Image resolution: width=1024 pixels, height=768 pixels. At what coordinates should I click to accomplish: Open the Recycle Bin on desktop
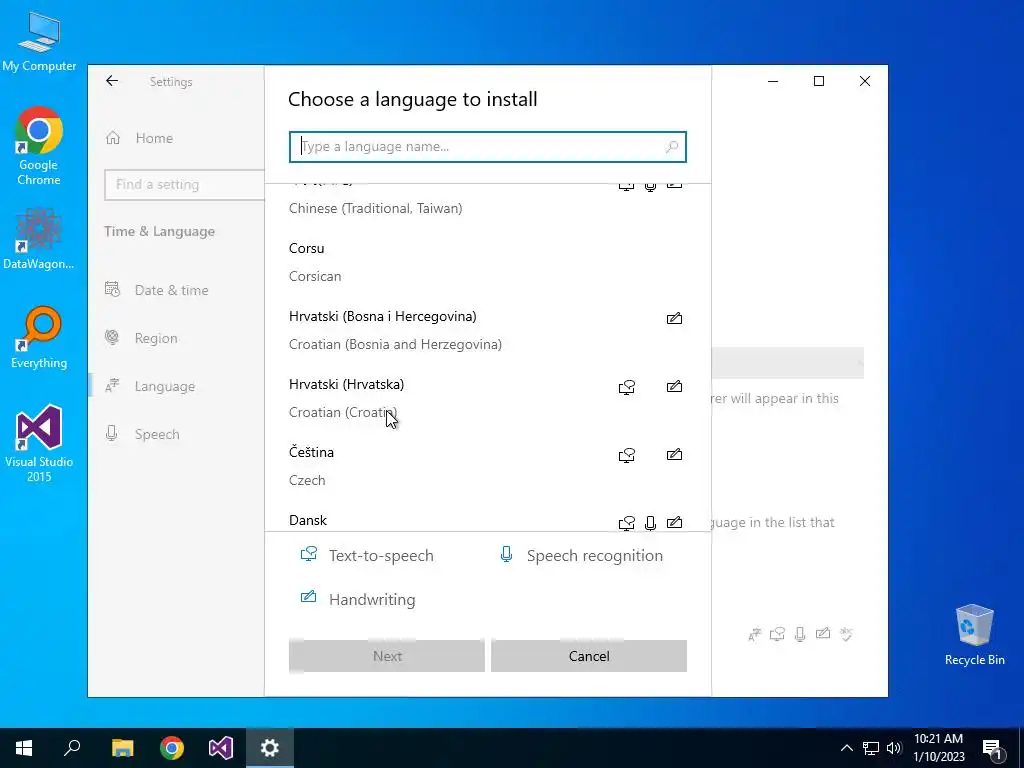click(x=974, y=635)
